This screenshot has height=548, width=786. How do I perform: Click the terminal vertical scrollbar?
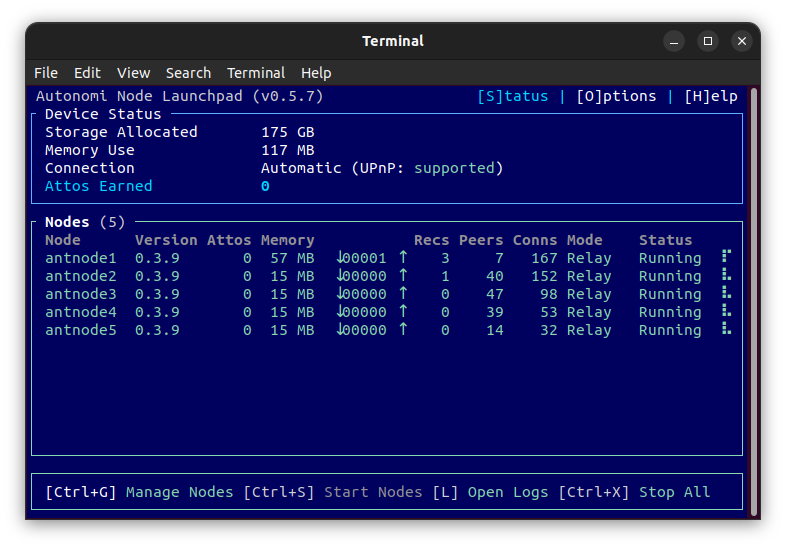pos(753,300)
